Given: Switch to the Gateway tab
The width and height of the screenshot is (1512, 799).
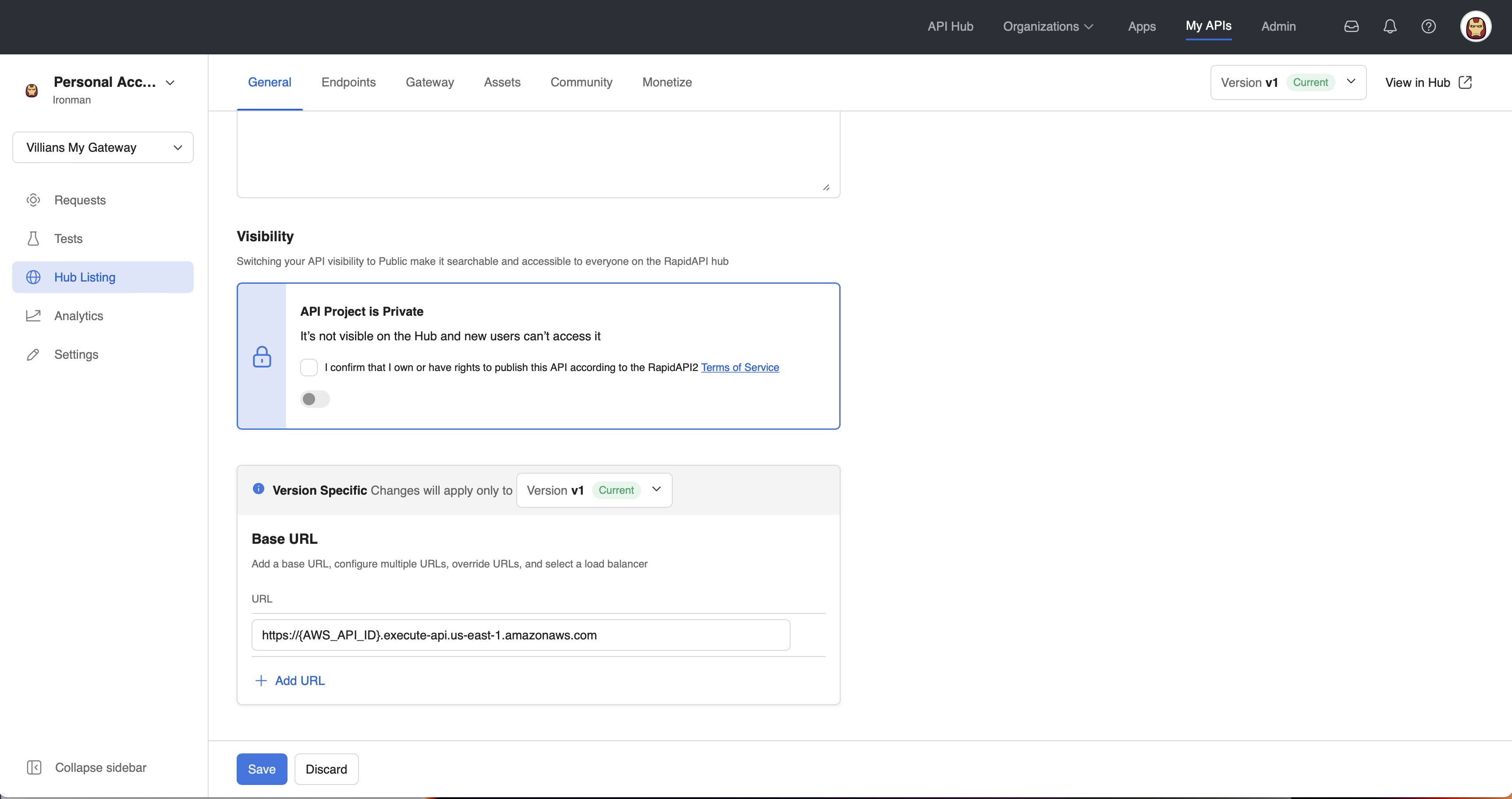Looking at the screenshot, I should pos(429,82).
